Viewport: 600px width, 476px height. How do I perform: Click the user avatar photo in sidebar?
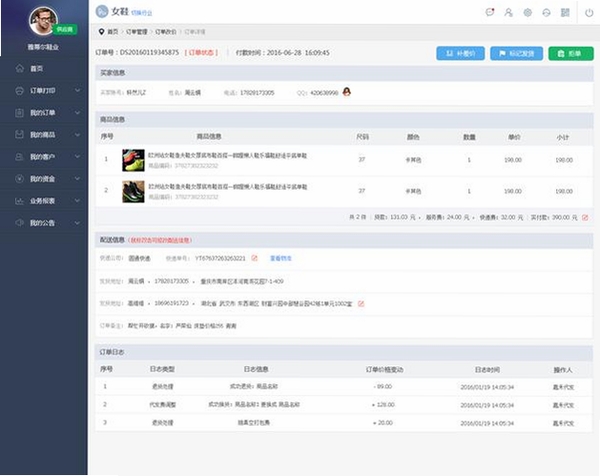pyautogui.click(x=43, y=21)
